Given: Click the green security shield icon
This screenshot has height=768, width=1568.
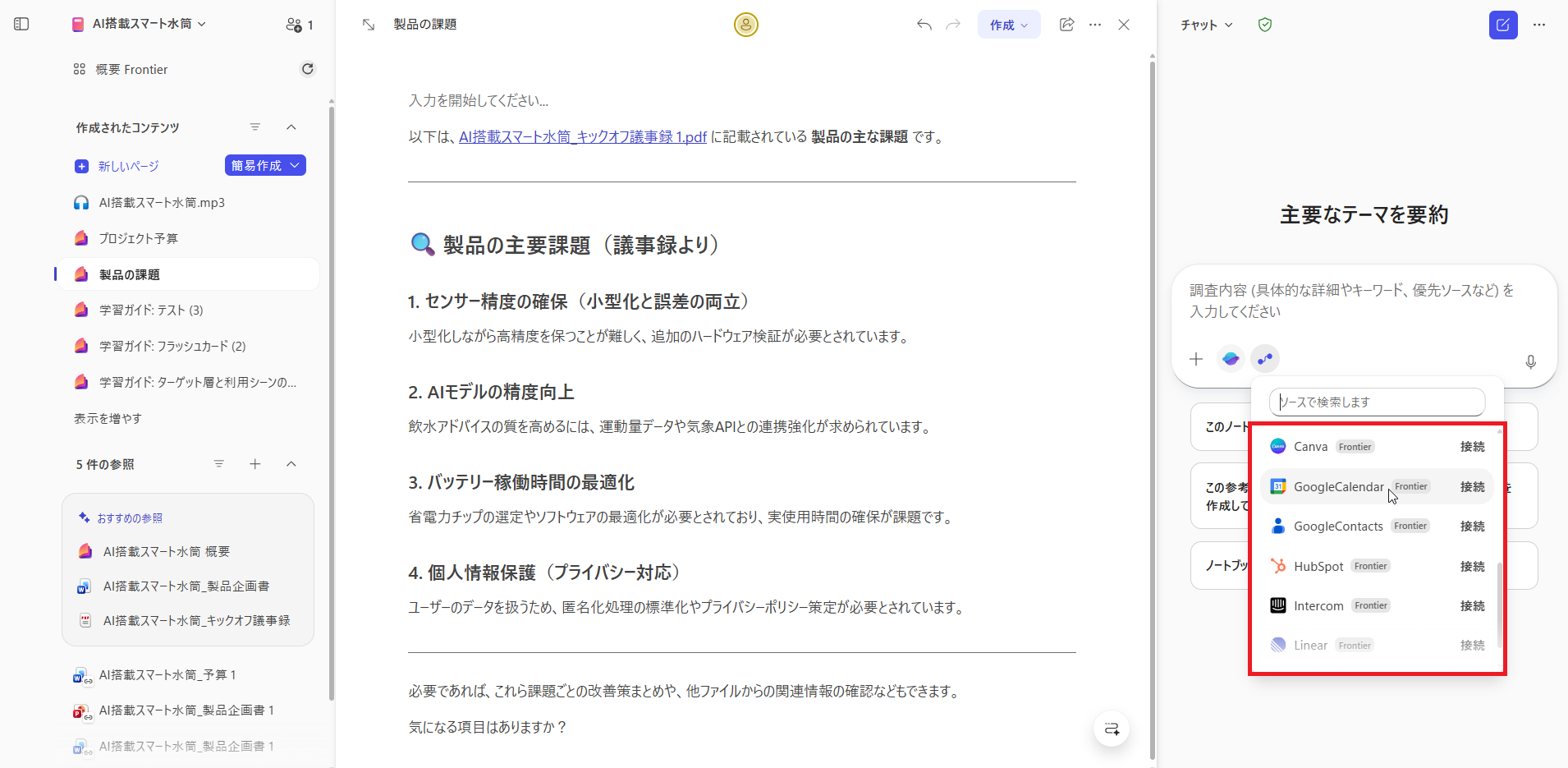Looking at the screenshot, I should tap(1264, 25).
